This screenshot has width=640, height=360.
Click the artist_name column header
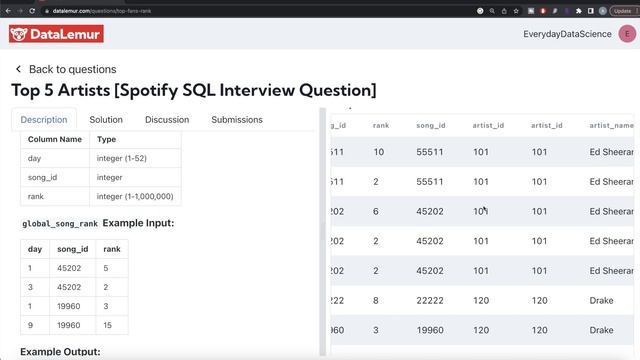611,125
